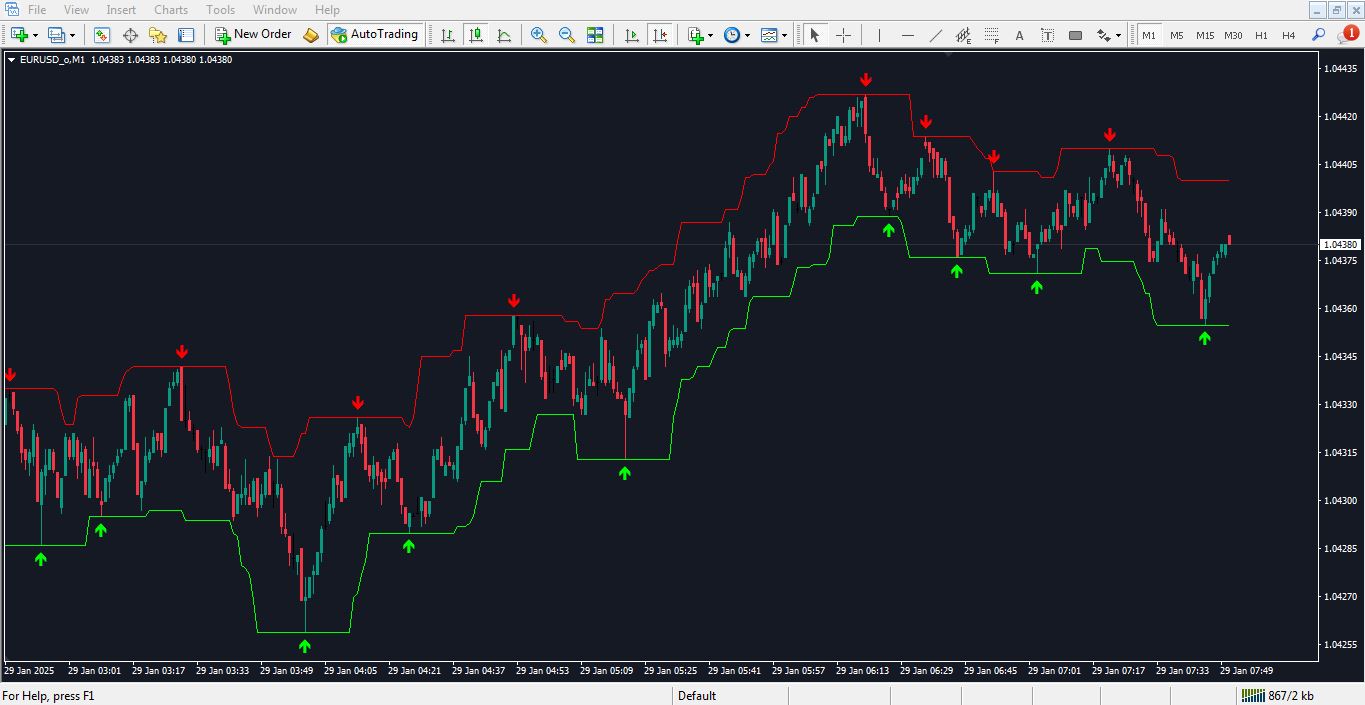
Task: Switch to the M15 timeframe
Action: coord(1205,35)
